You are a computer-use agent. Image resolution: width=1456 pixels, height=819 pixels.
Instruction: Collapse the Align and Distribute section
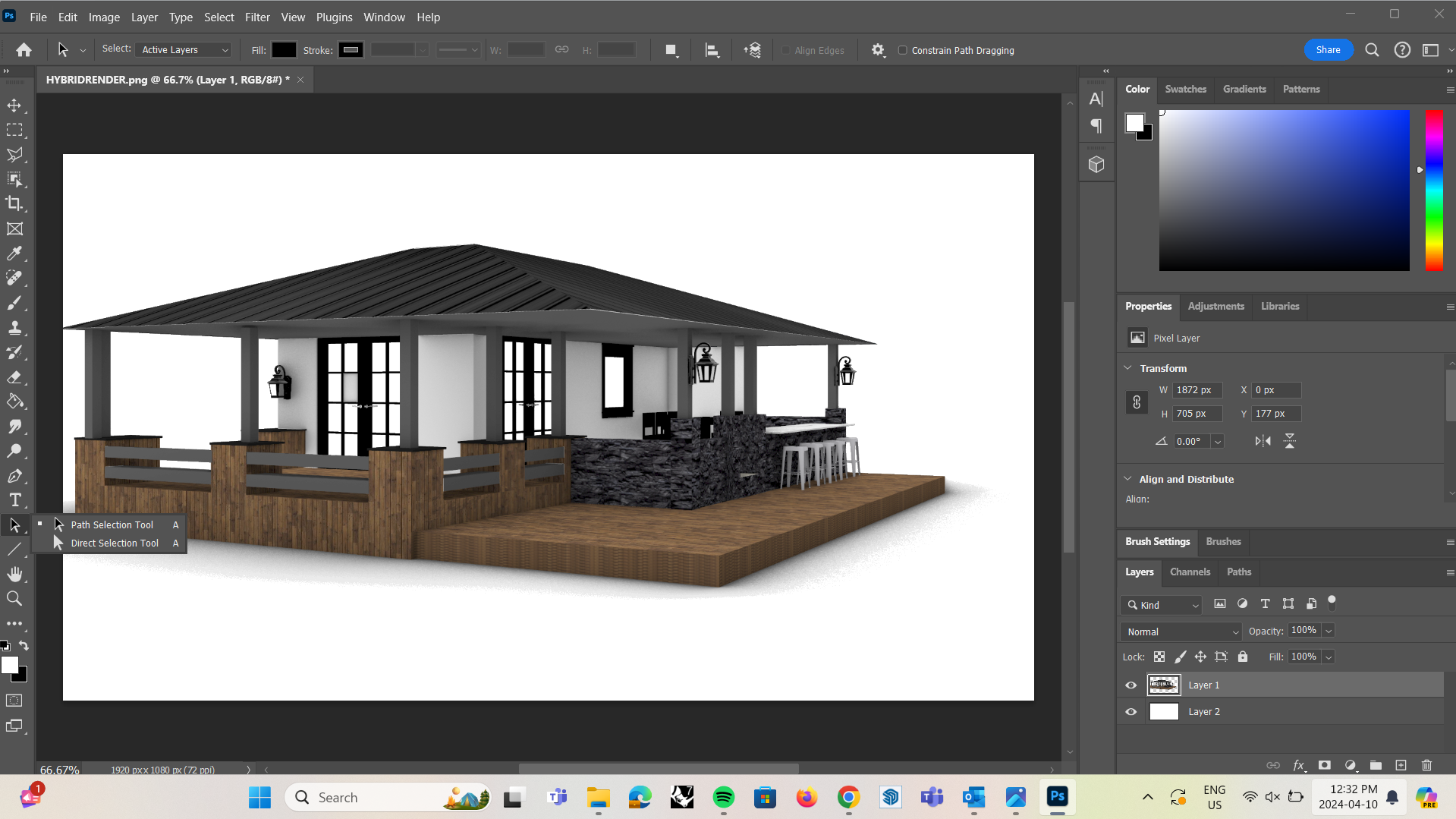click(x=1127, y=479)
